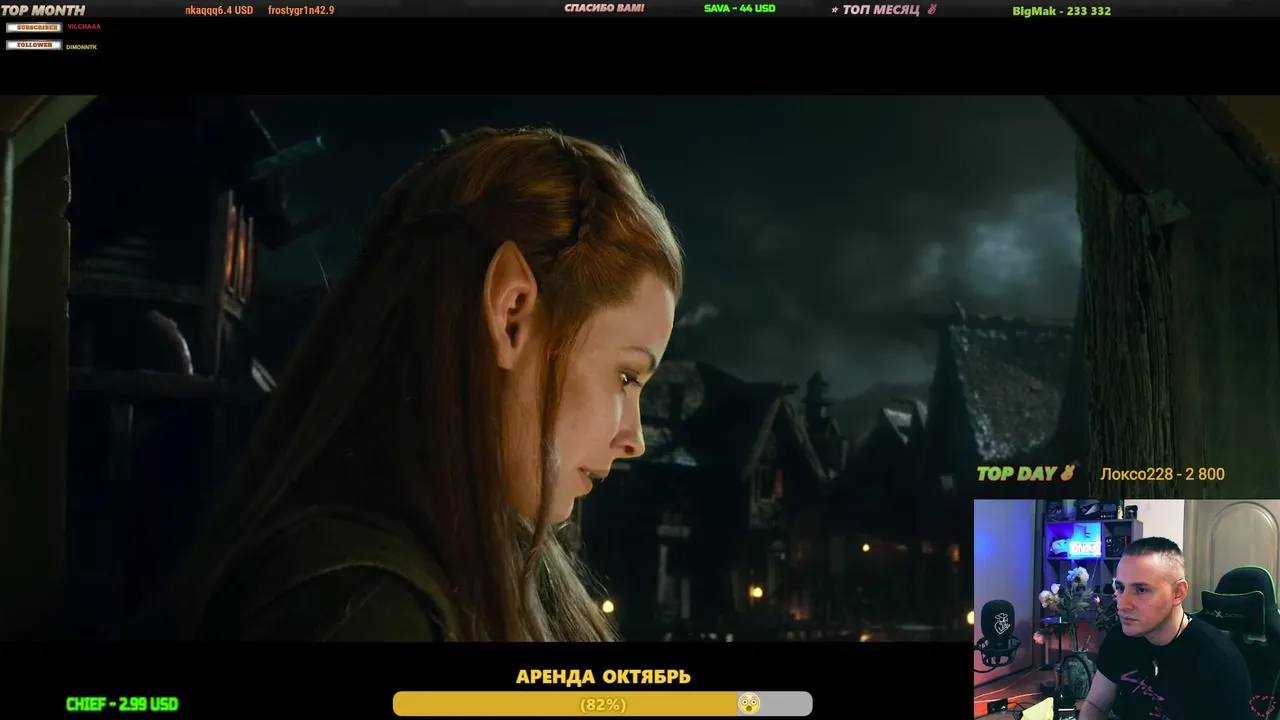Click the Локсо228 - 2 800 entry

click(x=1162, y=474)
